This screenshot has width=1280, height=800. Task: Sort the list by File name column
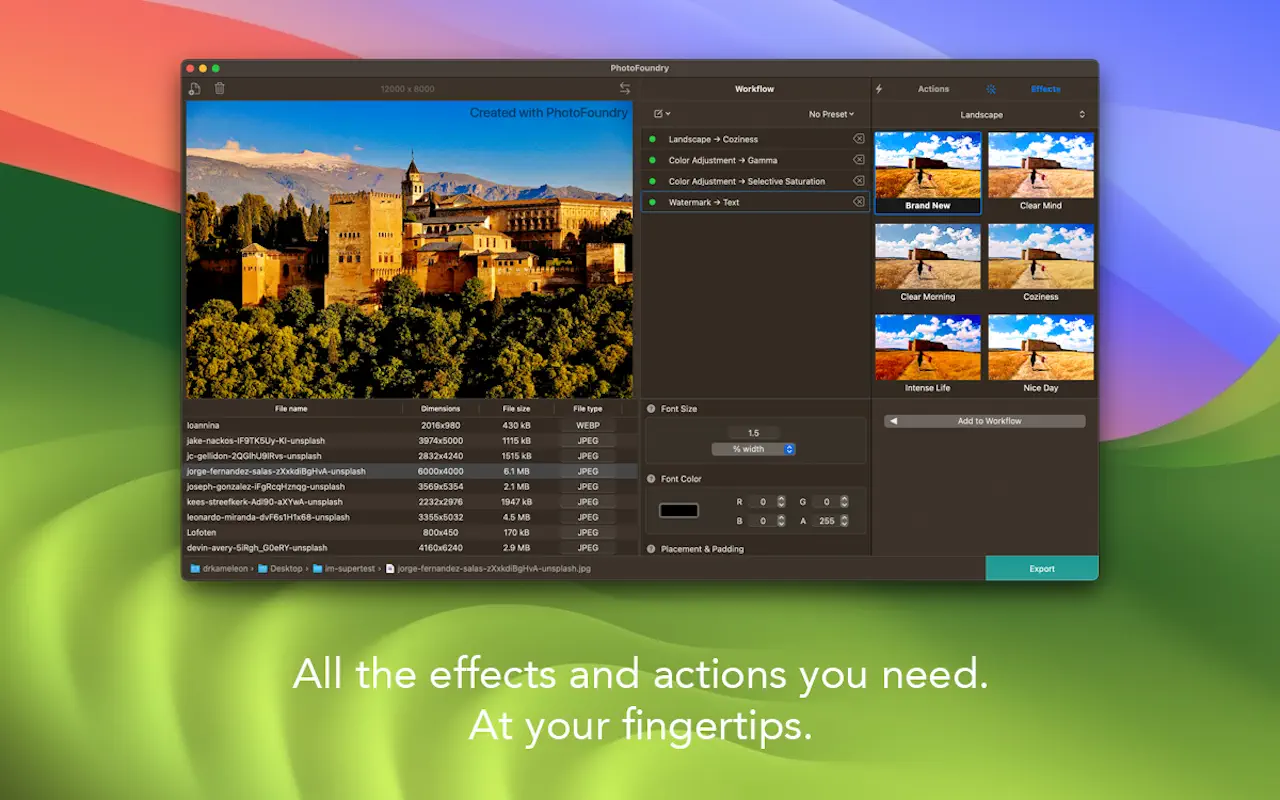(292, 408)
